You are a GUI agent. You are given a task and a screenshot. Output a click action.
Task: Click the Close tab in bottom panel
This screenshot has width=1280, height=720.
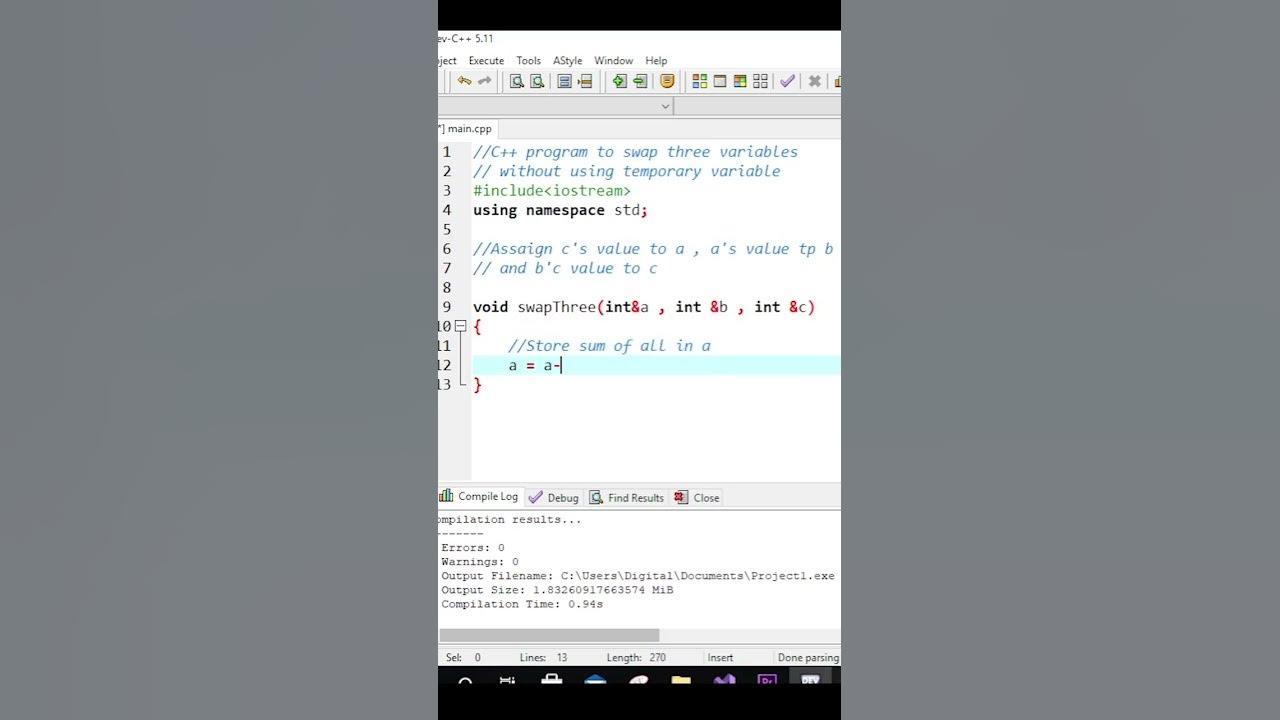click(x=697, y=497)
